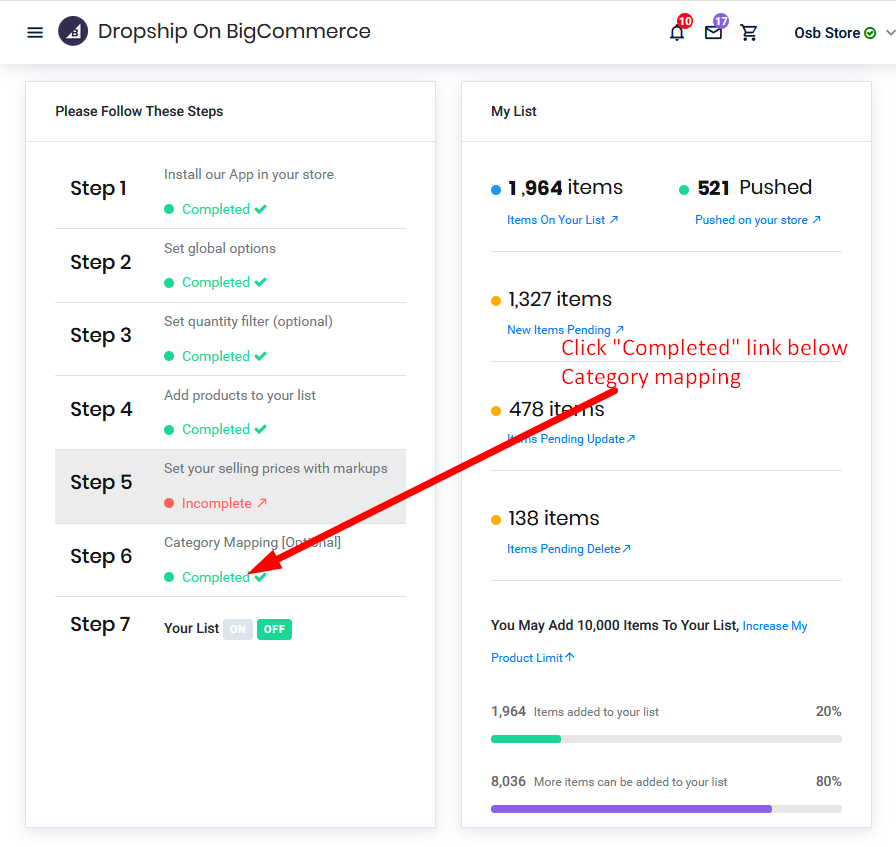Click the purple remaining-items progress bar
This screenshot has height=847, width=896.
[631, 809]
